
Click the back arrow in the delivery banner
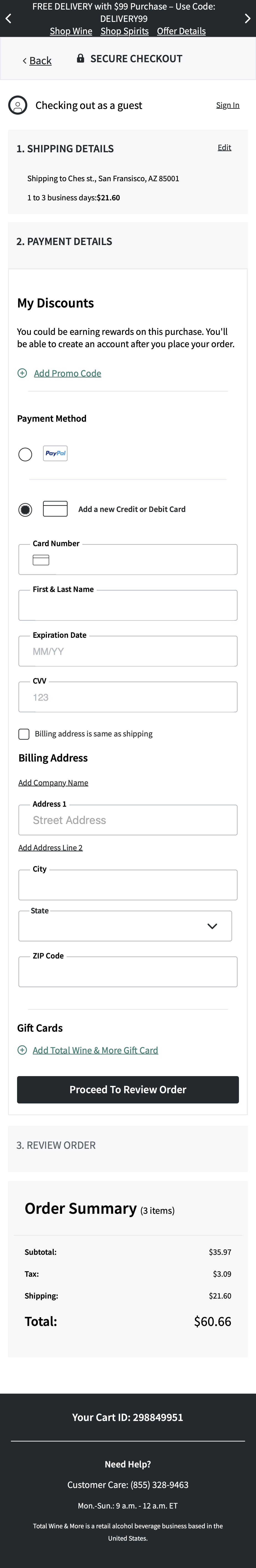click(x=8, y=18)
